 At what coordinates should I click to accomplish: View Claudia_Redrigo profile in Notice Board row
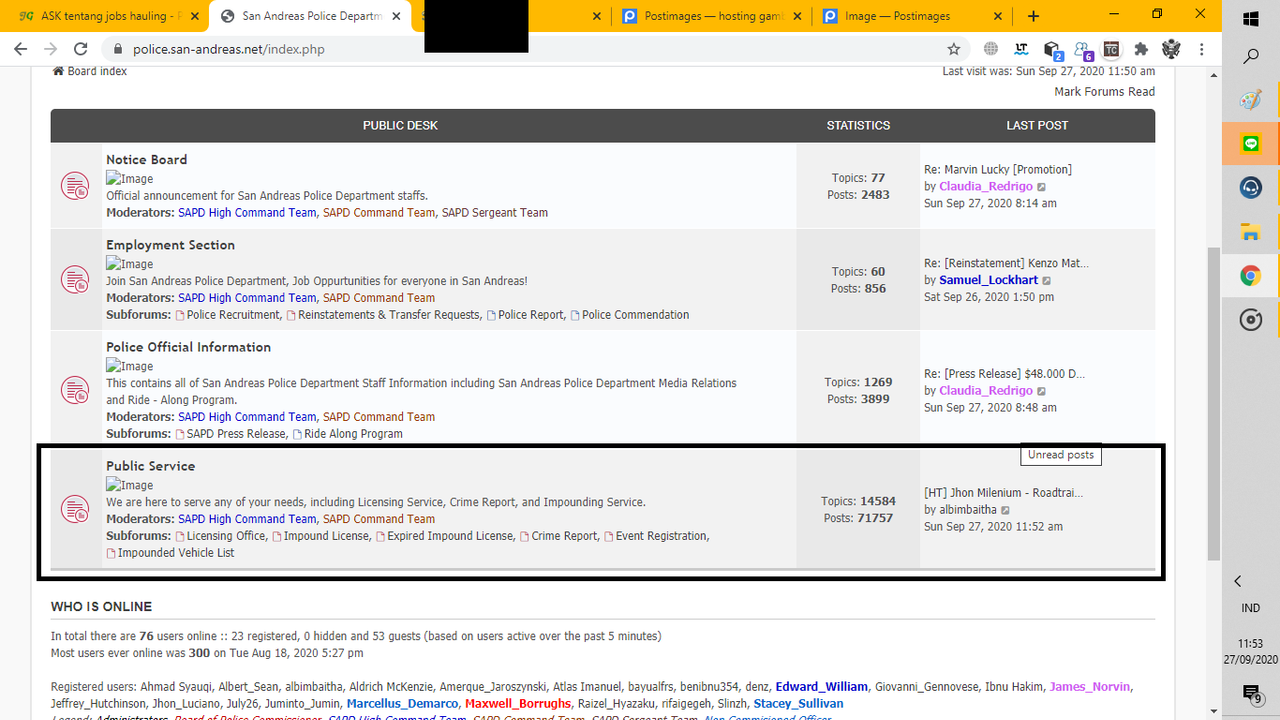pyautogui.click(x=985, y=186)
